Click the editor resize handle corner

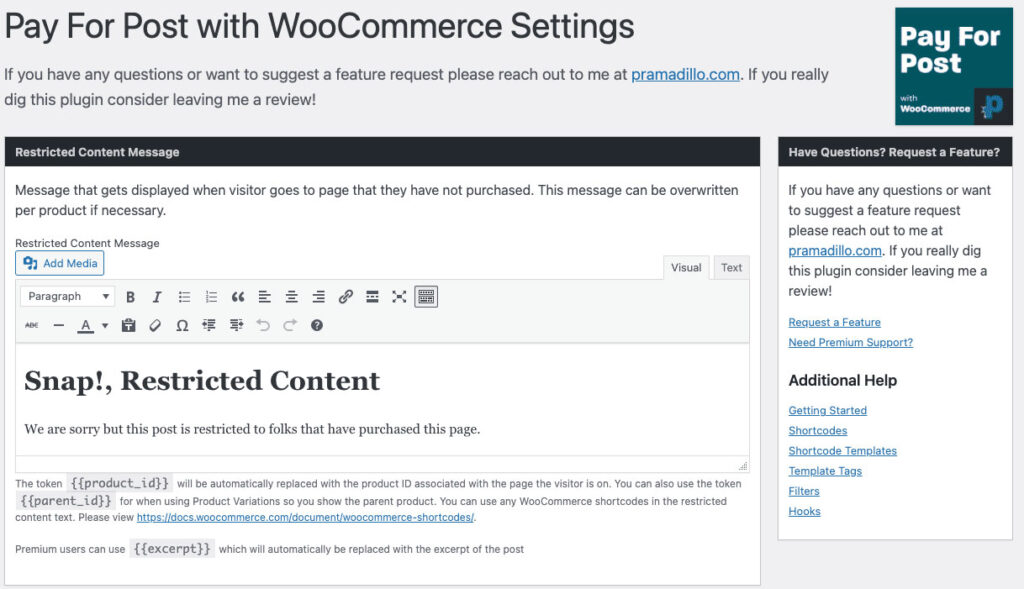click(743, 466)
